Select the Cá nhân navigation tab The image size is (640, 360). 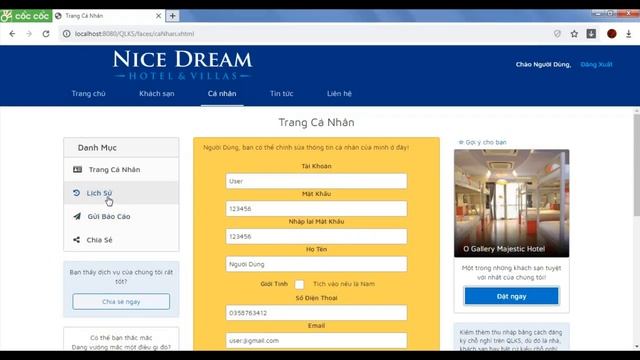point(222,93)
